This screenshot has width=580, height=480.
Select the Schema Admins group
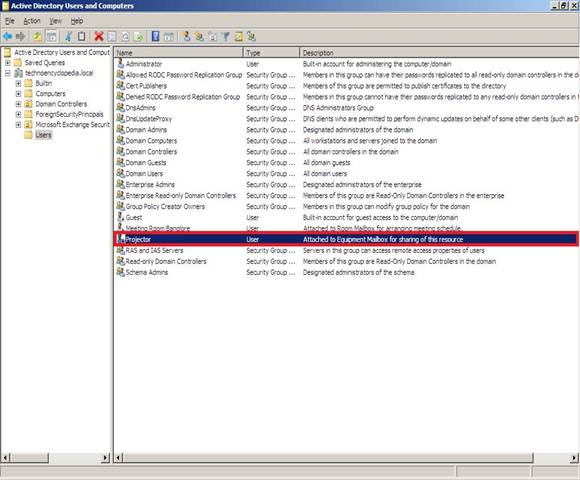(x=346, y=273)
